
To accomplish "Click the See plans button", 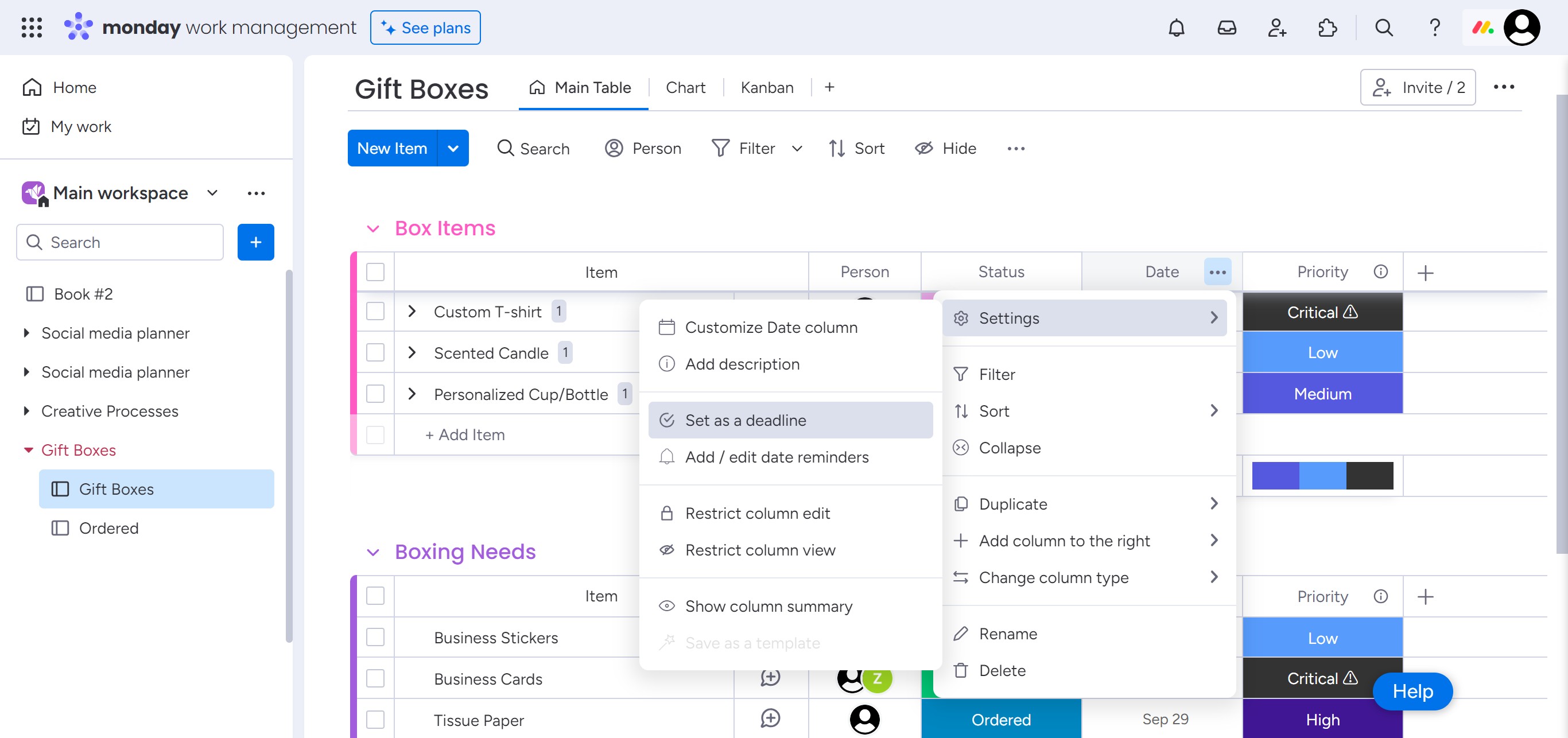I will [x=425, y=28].
